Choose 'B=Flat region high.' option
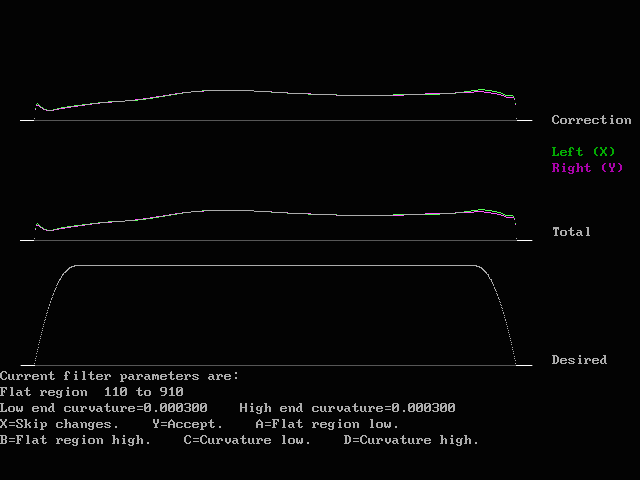This screenshot has height=480, width=640. tap(75, 440)
